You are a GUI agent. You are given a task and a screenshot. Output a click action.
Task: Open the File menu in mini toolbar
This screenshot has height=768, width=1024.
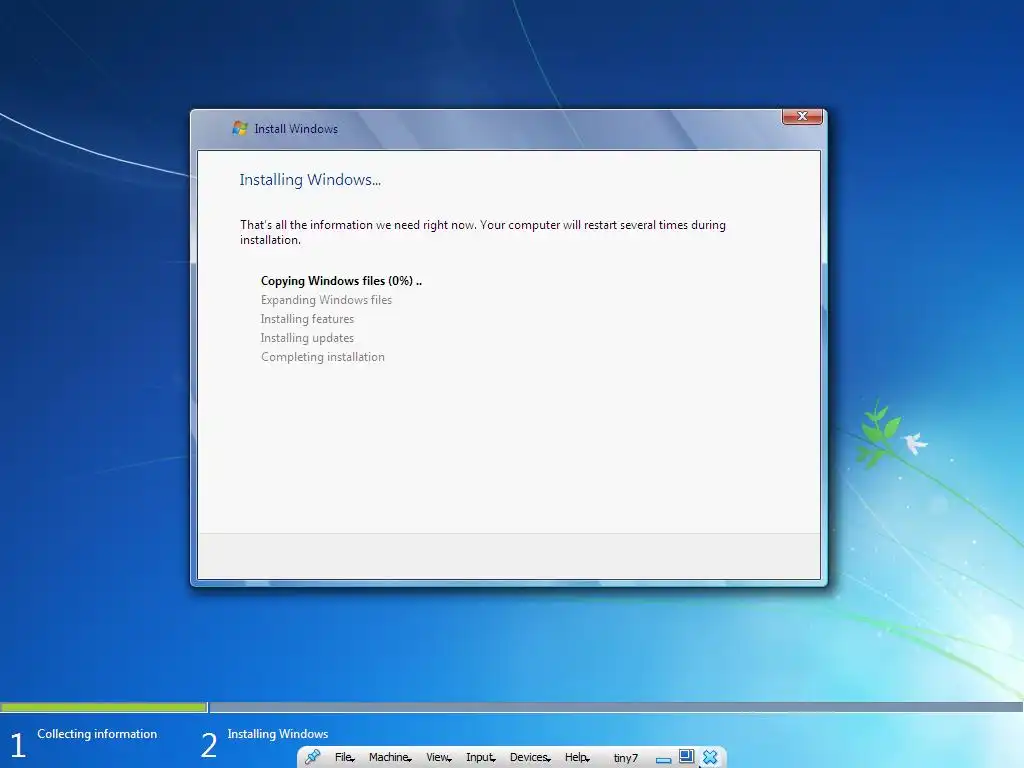point(344,757)
